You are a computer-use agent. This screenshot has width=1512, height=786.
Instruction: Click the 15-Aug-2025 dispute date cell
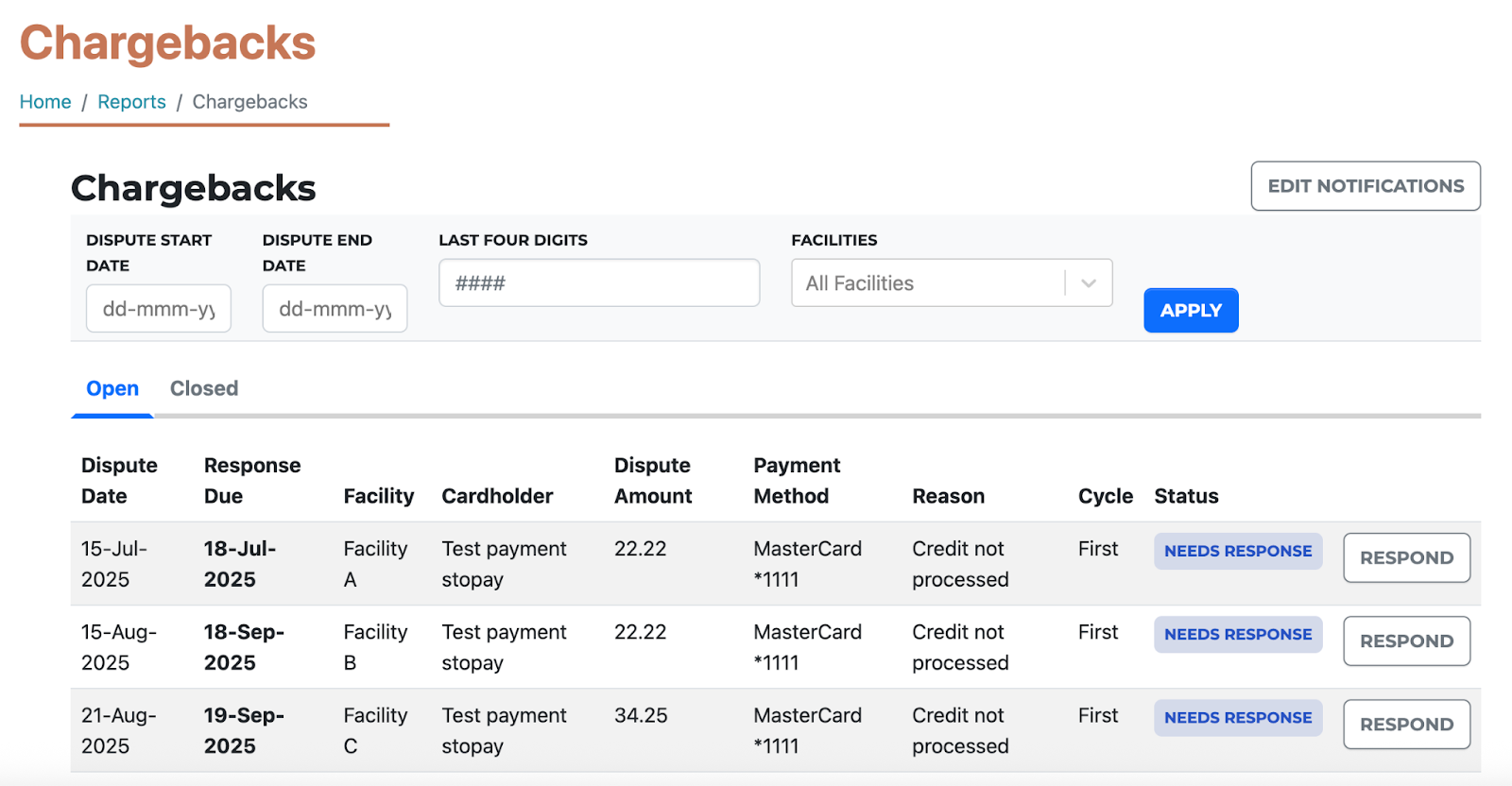click(119, 647)
